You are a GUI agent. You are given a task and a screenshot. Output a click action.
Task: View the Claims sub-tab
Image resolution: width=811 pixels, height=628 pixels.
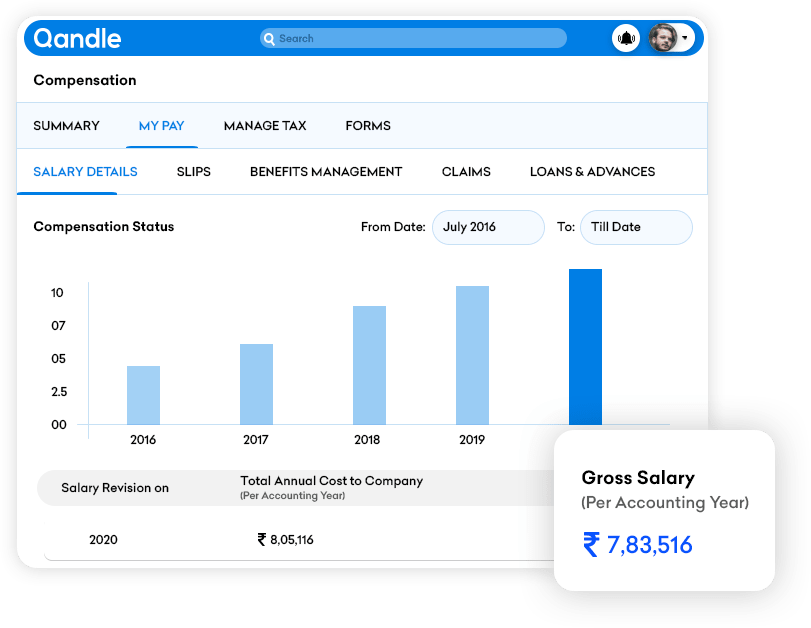466,172
